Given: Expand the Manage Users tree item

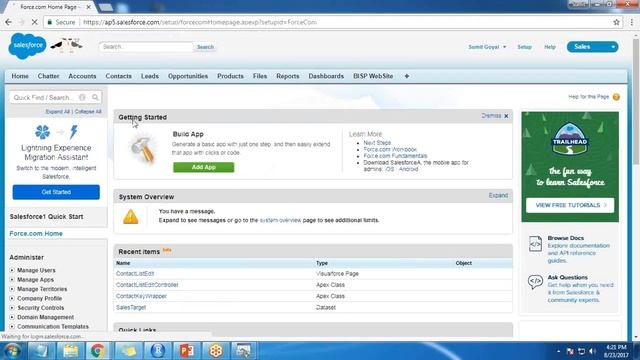Looking at the screenshot, I should point(12,270).
